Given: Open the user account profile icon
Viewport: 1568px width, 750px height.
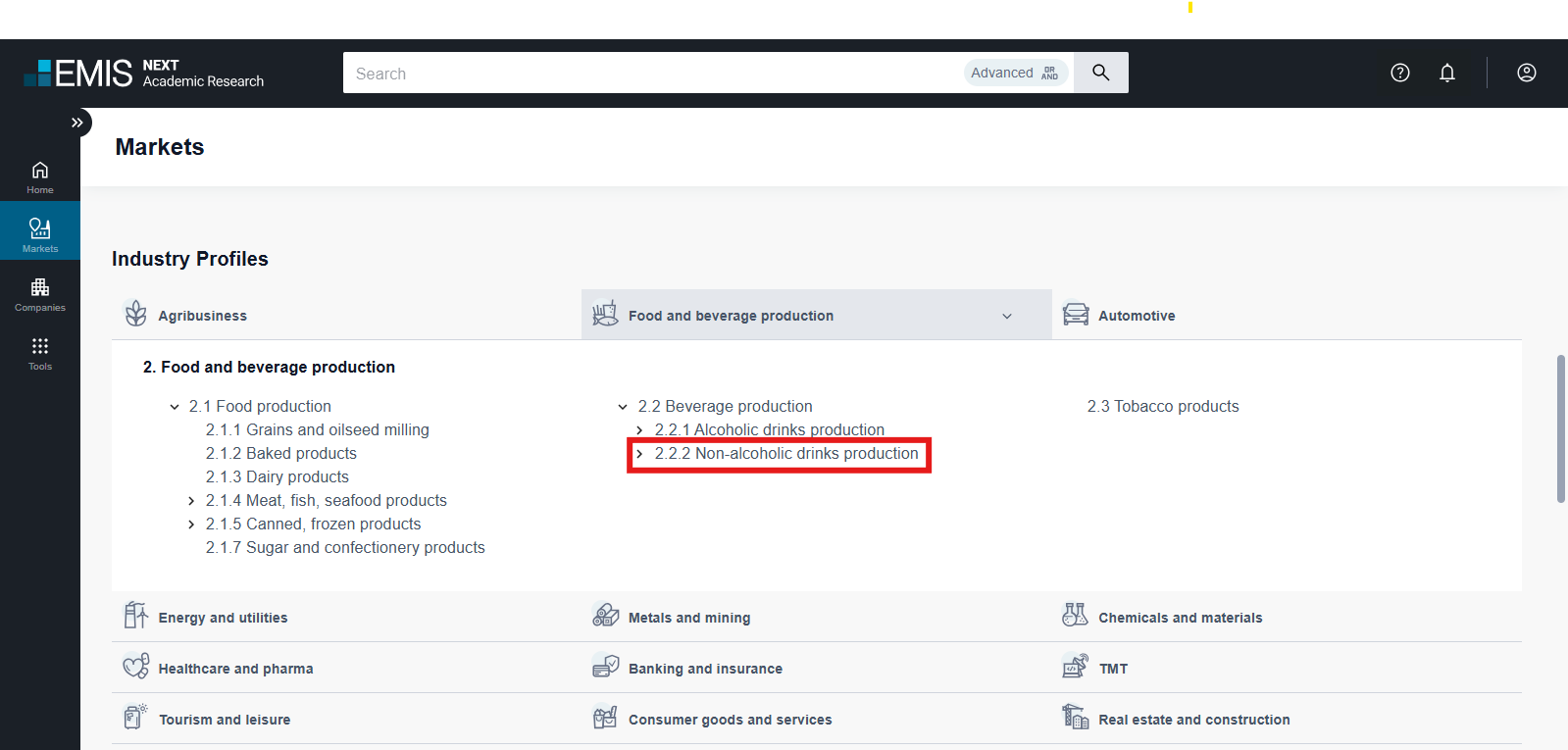Looking at the screenshot, I should click(x=1526, y=73).
